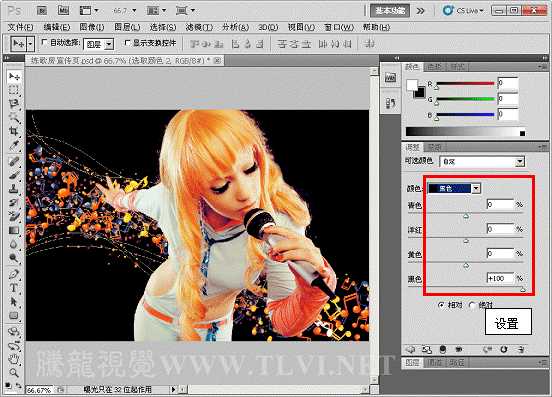
Task: Clip the adjustment to the layer below
Action: click(442, 349)
